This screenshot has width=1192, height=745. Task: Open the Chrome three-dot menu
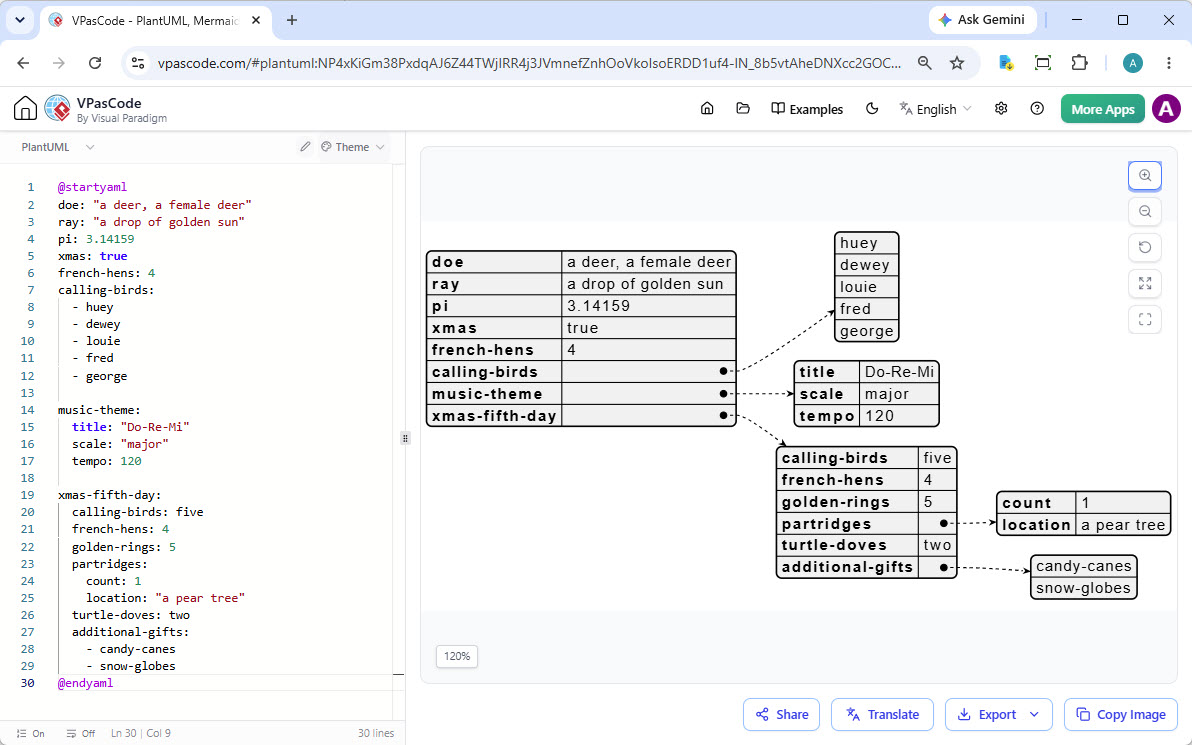pos(1169,63)
